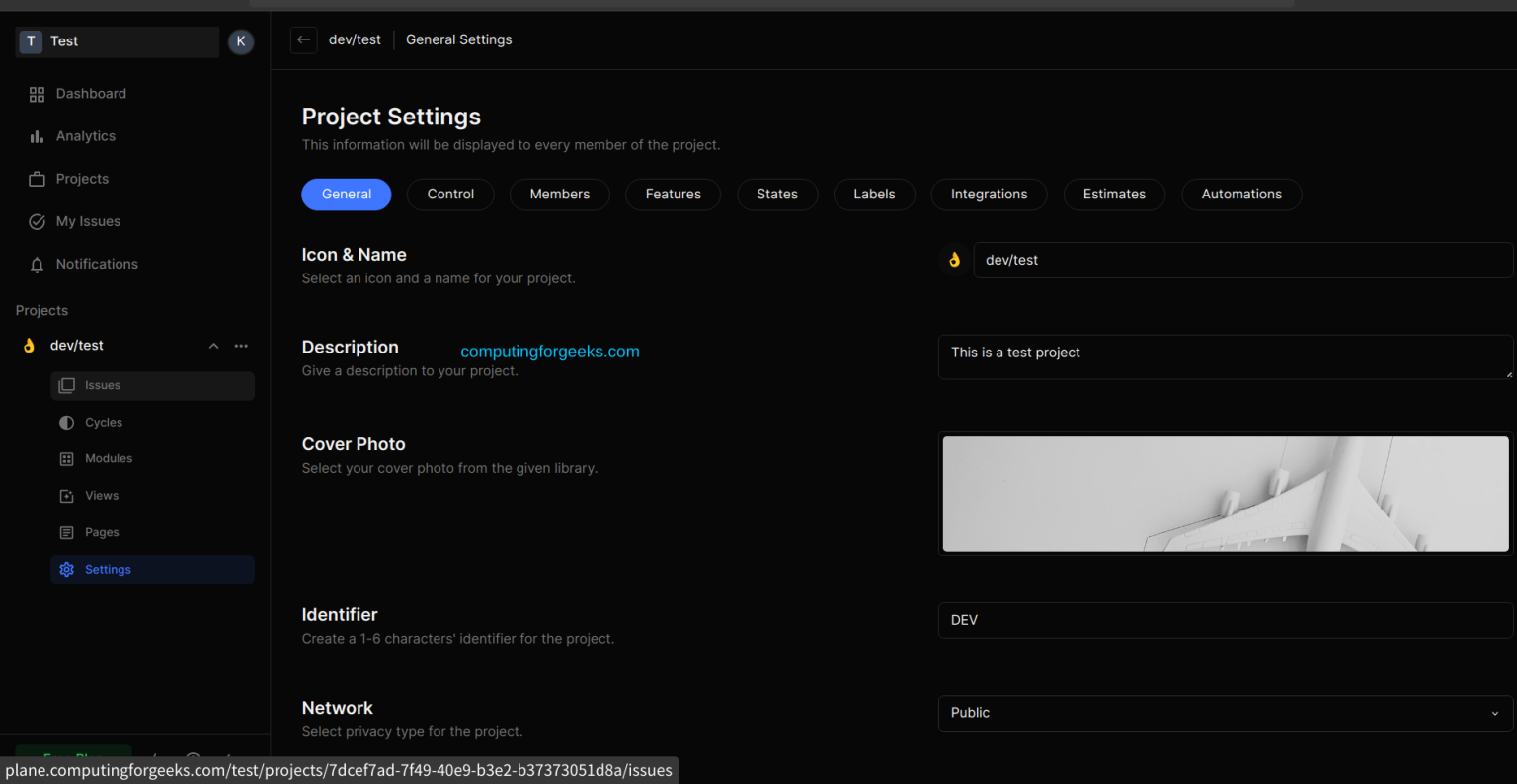Open Modules under dev/test project
Image resolution: width=1517 pixels, height=784 pixels.
click(109, 458)
